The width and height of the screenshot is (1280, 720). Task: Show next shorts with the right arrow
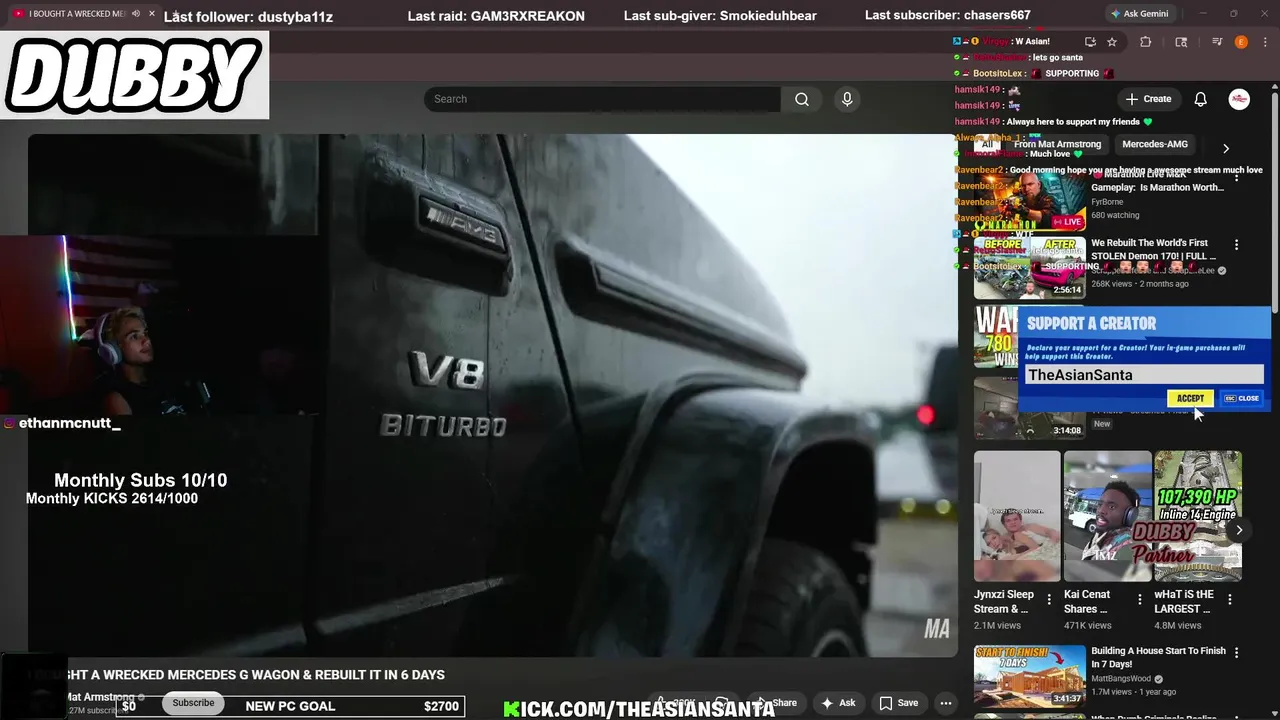1239,530
